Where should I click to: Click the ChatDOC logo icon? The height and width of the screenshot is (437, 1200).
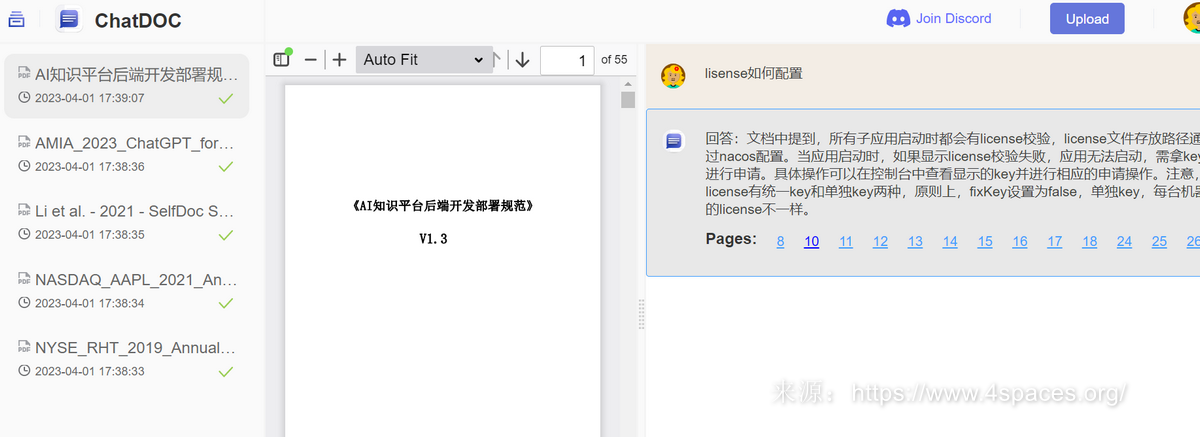pyautogui.click(x=69, y=19)
